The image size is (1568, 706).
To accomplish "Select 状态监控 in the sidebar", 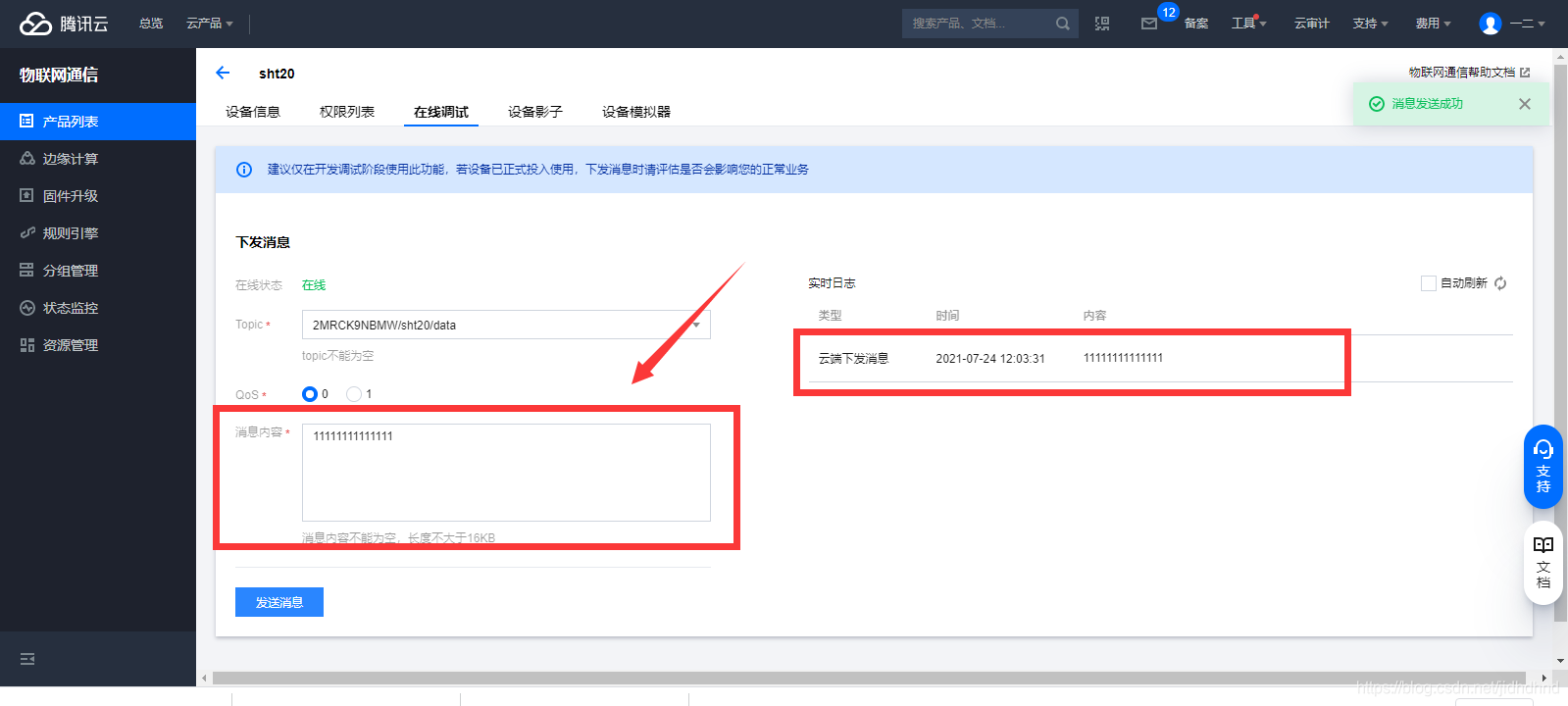I will click(98, 308).
